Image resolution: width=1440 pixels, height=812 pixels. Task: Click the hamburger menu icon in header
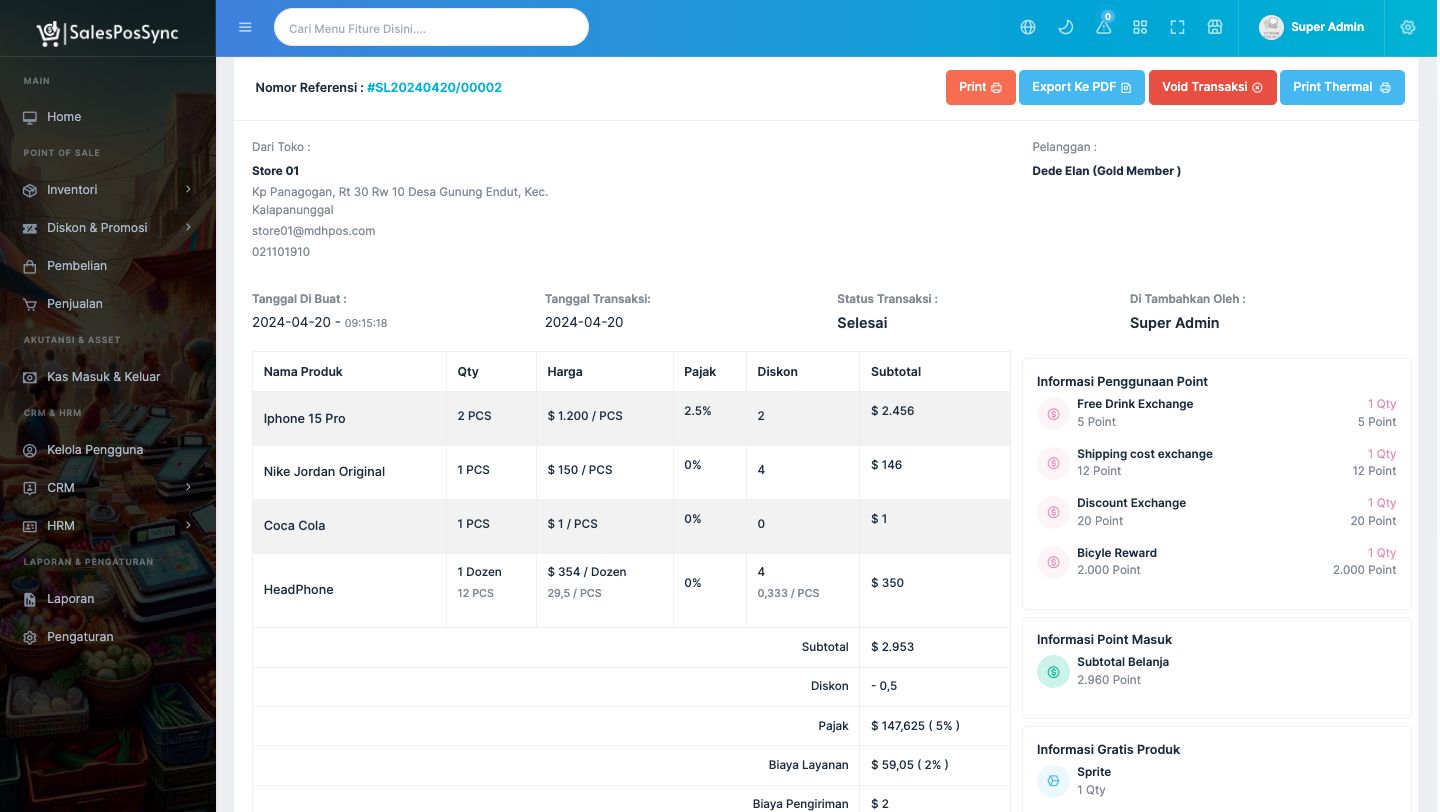click(245, 27)
